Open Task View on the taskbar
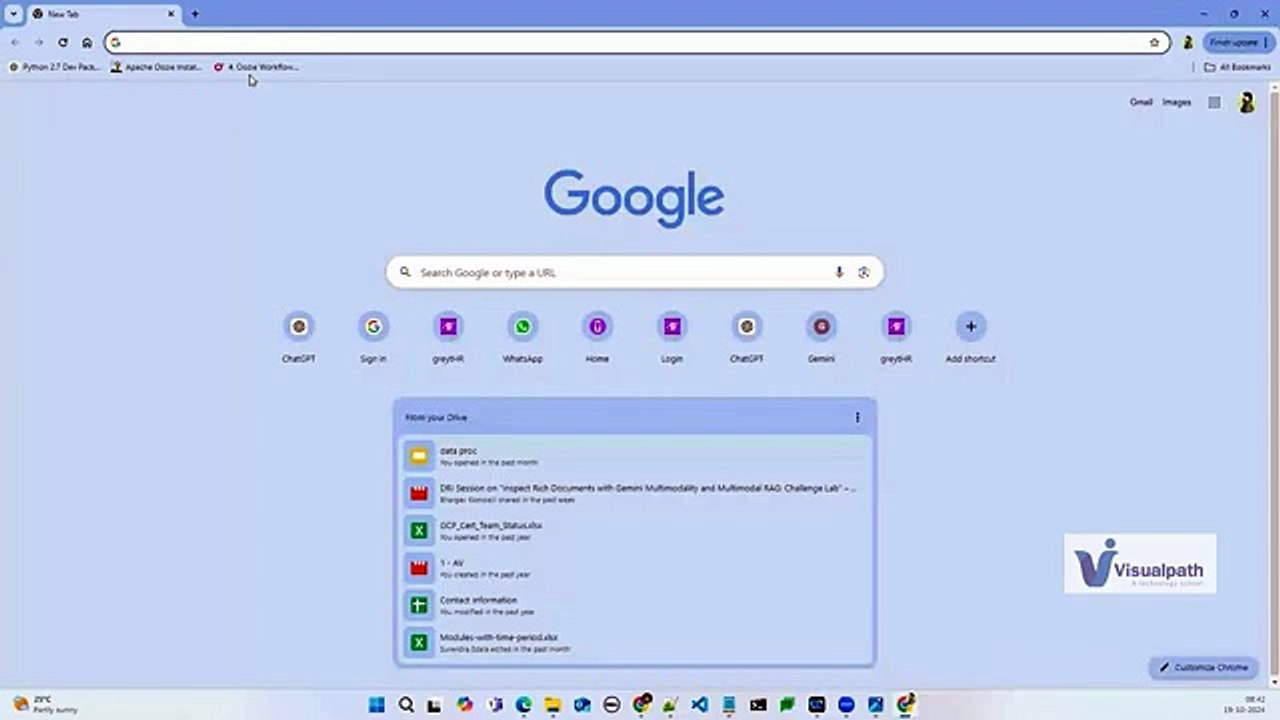Viewport: 1280px width, 720px height. point(435,705)
